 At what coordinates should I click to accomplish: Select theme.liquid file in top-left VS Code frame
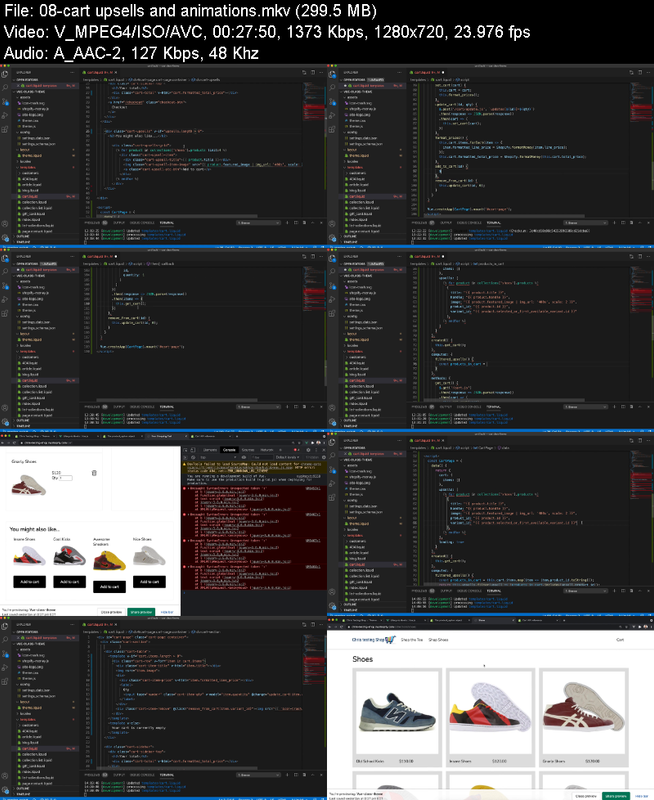pyautogui.click(x=30, y=156)
